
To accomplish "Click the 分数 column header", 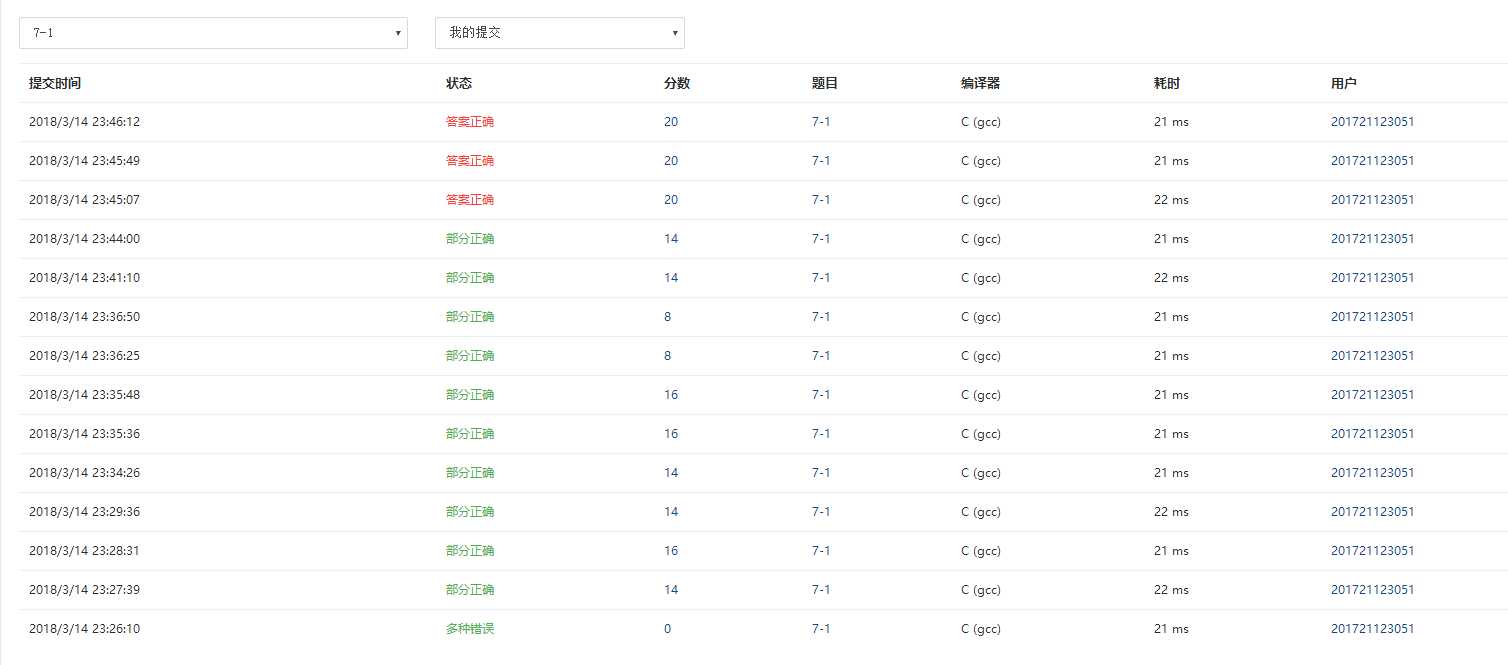I will click(677, 84).
